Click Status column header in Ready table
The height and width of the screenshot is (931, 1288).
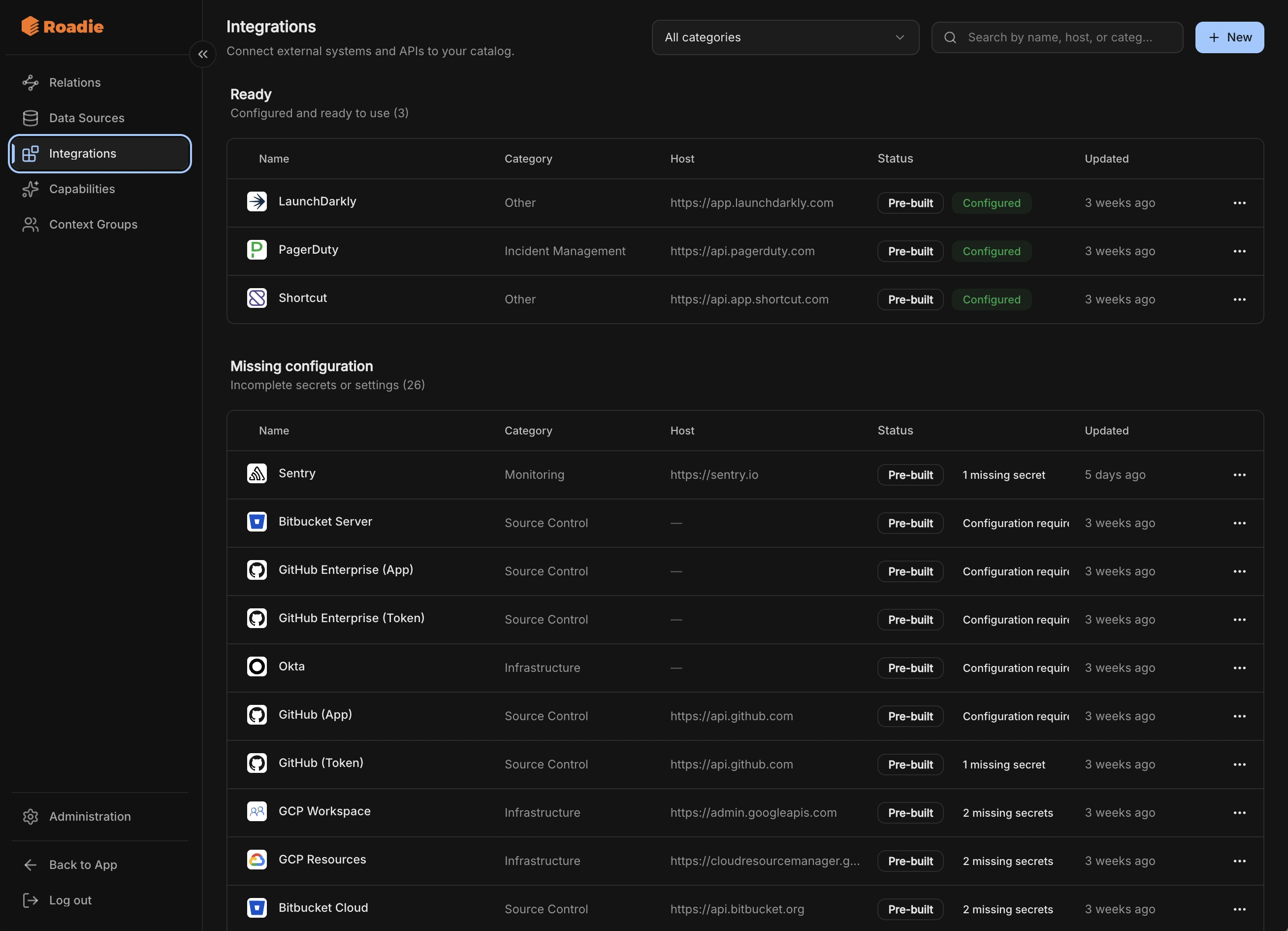point(895,159)
